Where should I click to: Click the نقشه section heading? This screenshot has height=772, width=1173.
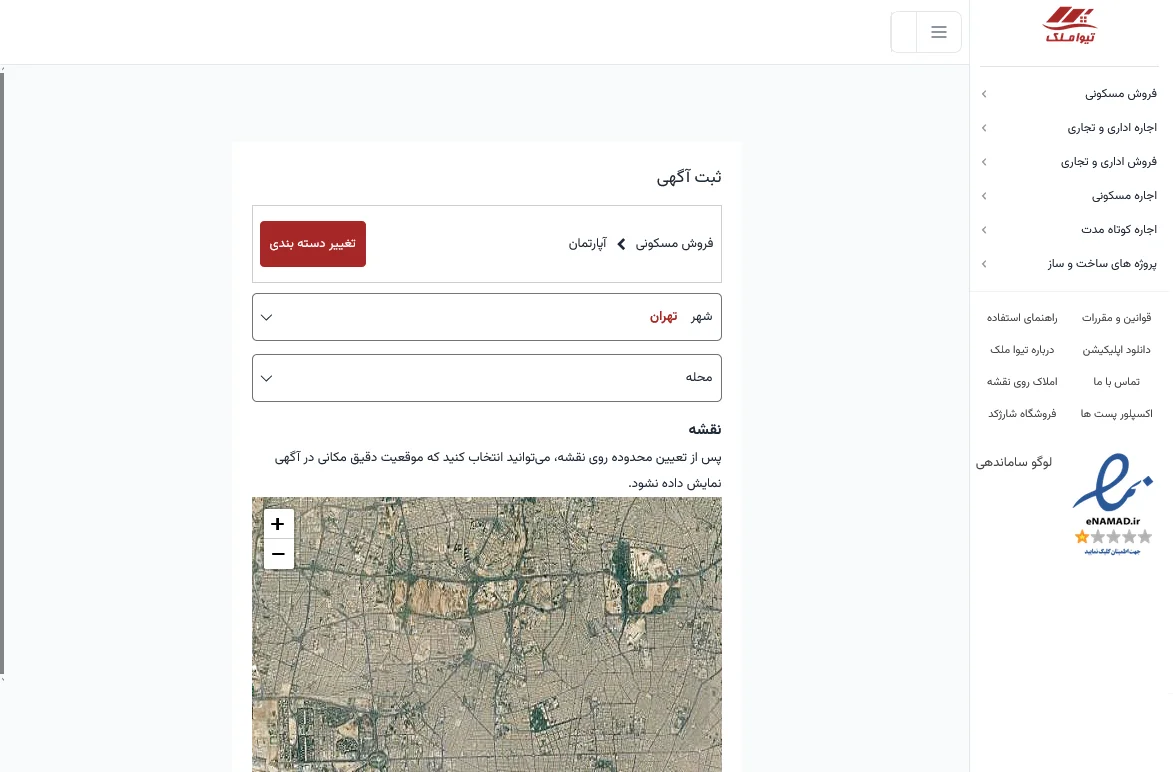705,429
